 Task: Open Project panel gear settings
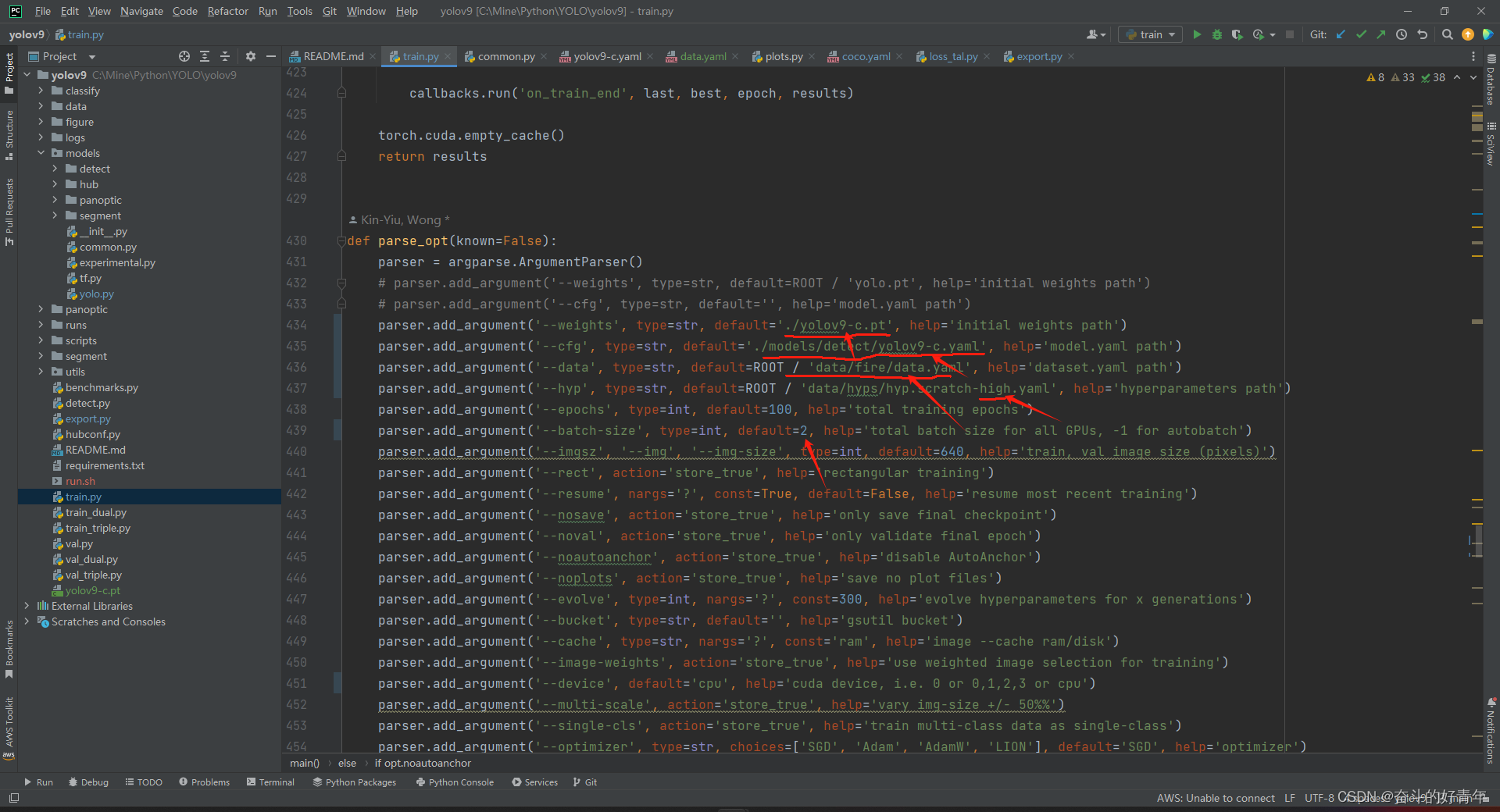pos(250,56)
